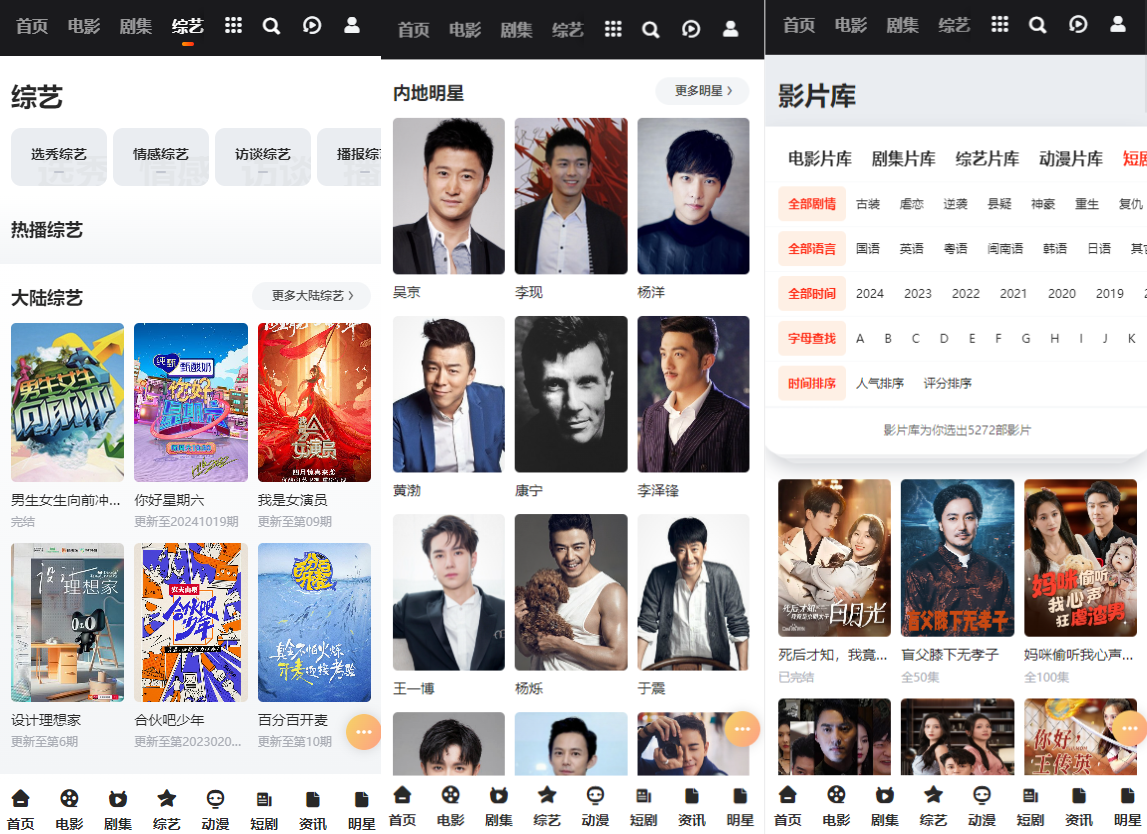
Task: Tap 短剧 icon in right bottom bar
Action: coord(1030,795)
